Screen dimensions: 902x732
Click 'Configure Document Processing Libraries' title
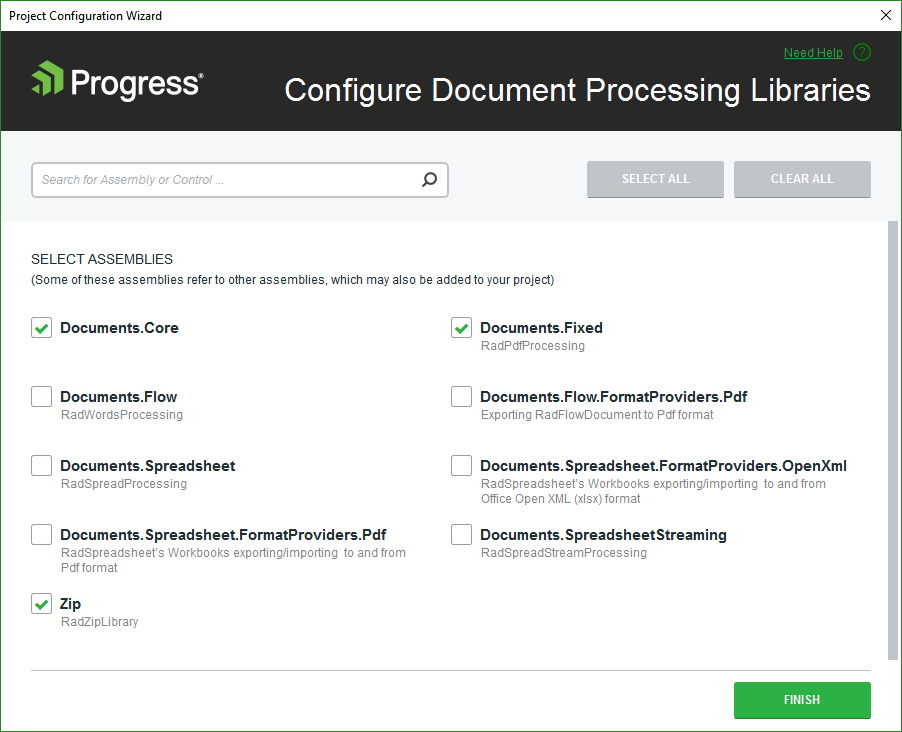coord(578,90)
